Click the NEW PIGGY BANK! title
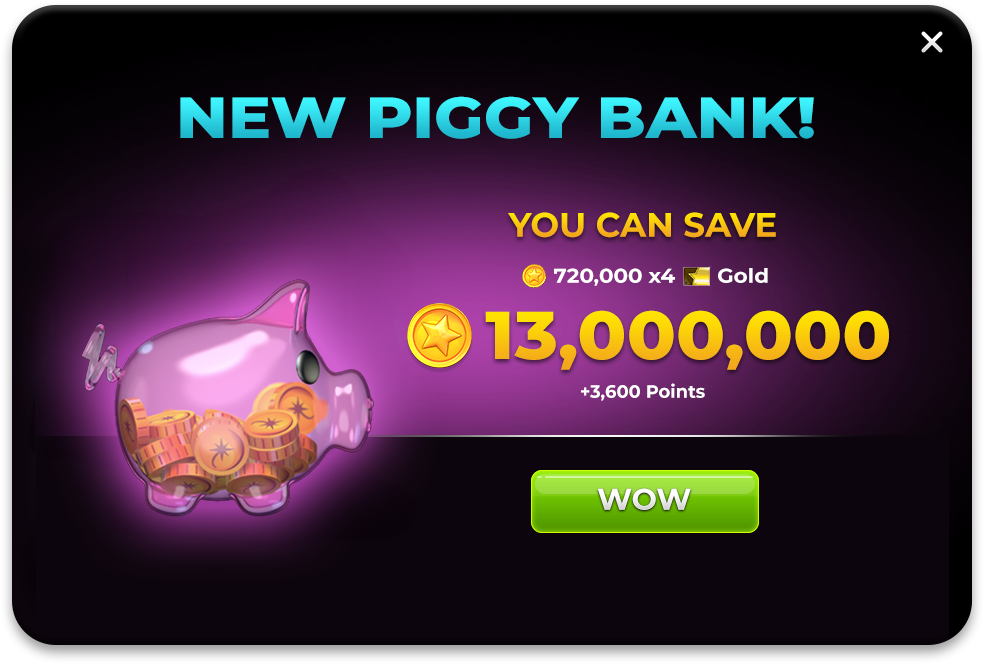 point(497,117)
